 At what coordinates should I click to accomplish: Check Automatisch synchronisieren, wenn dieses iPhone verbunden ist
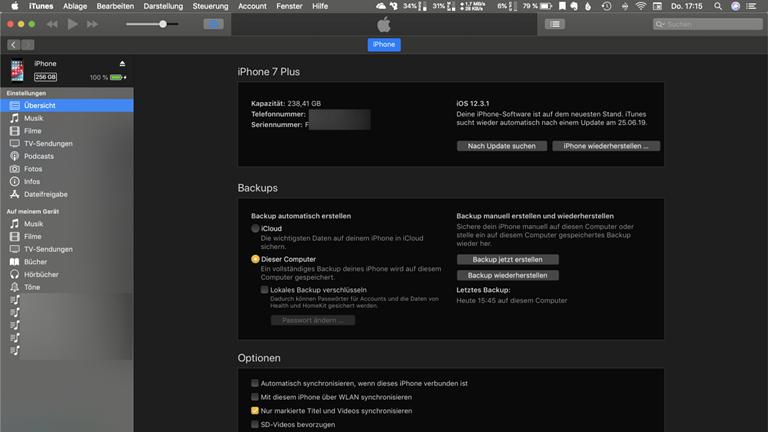[x=255, y=383]
